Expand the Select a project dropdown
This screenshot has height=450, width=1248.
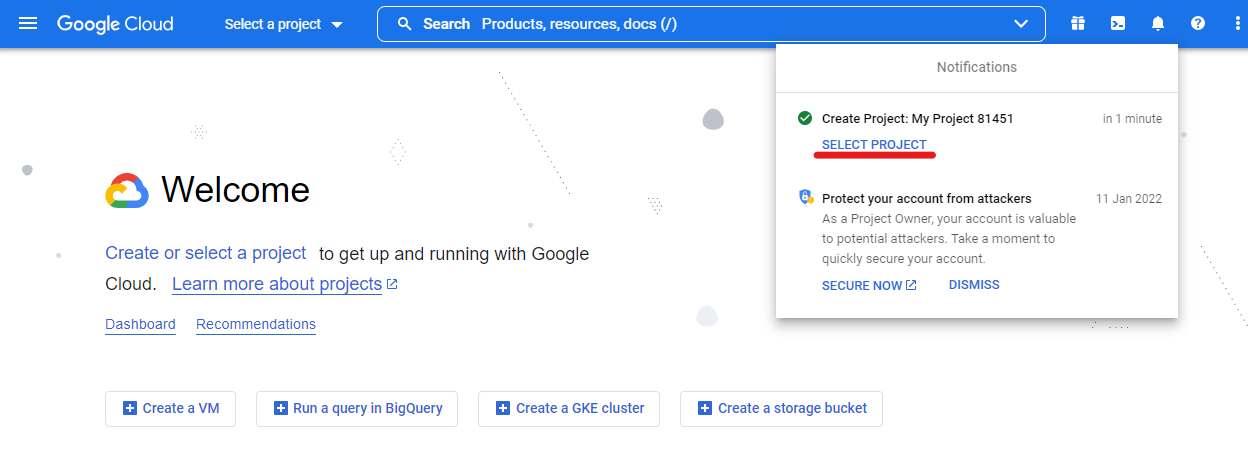coord(283,24)
